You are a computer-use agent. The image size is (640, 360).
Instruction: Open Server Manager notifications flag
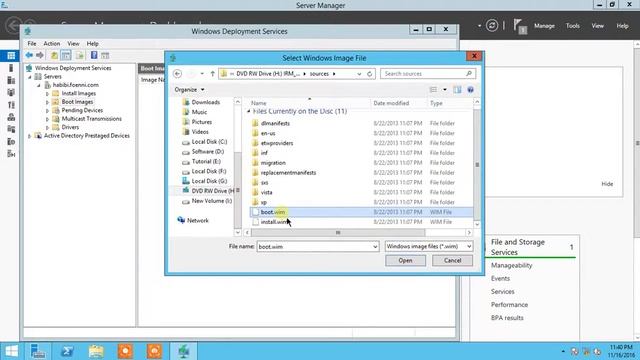coord(520,26)
